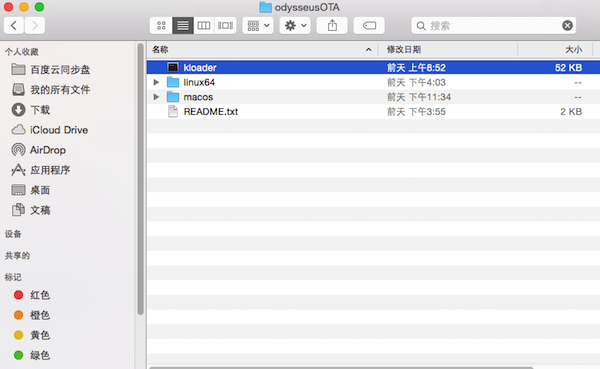Select the orange 橙色 tag dot
This screenshot has height=369, width=600.
18,315
